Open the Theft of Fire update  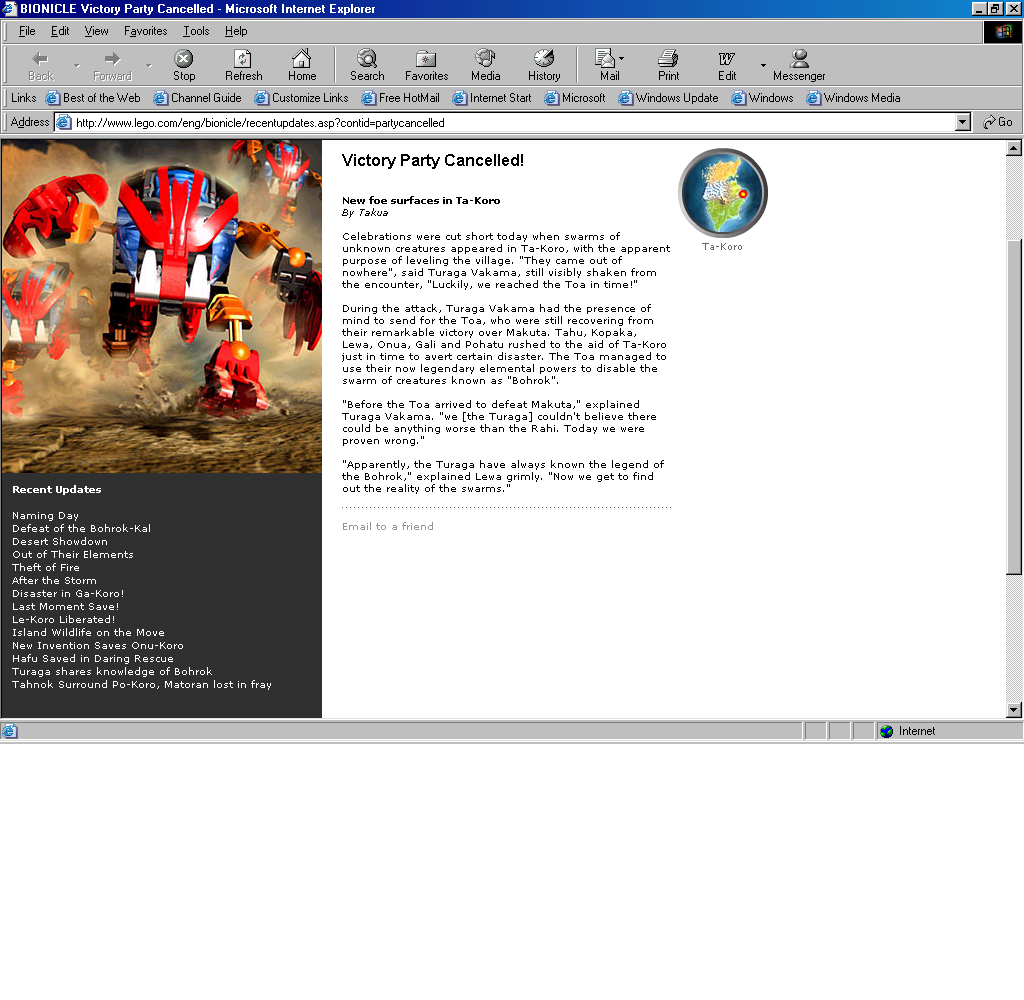46,568
